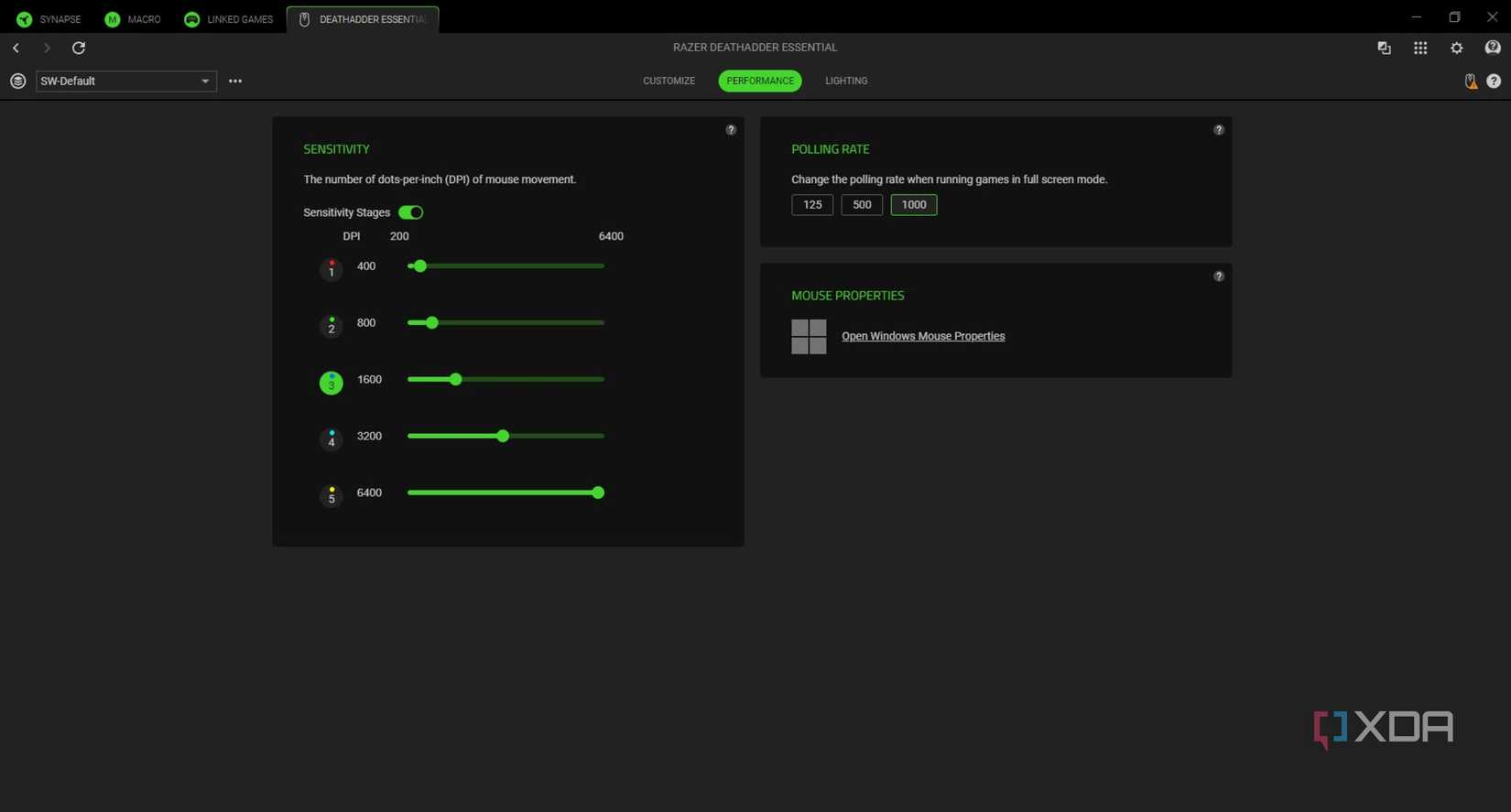1511x812 pixels.
Task: Click the 3200 DPI slider handle
Action: coord(503,437)
